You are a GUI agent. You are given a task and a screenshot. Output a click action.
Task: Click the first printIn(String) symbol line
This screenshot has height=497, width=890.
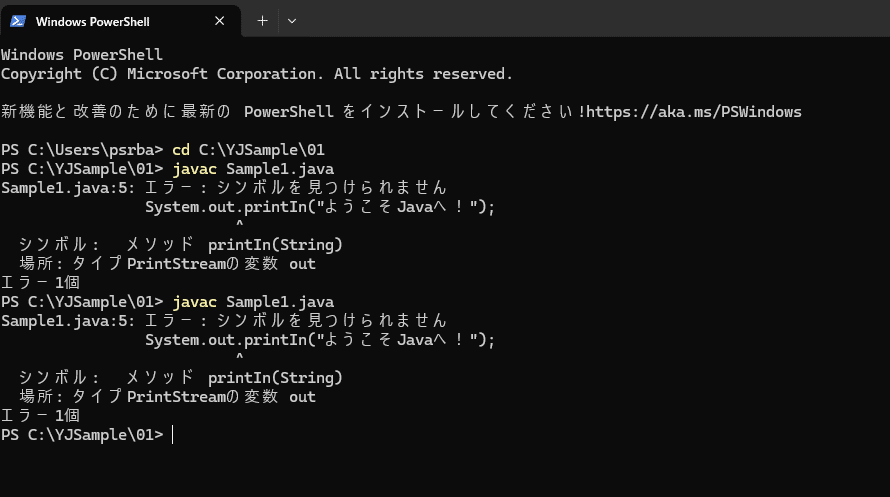(181, 245)
